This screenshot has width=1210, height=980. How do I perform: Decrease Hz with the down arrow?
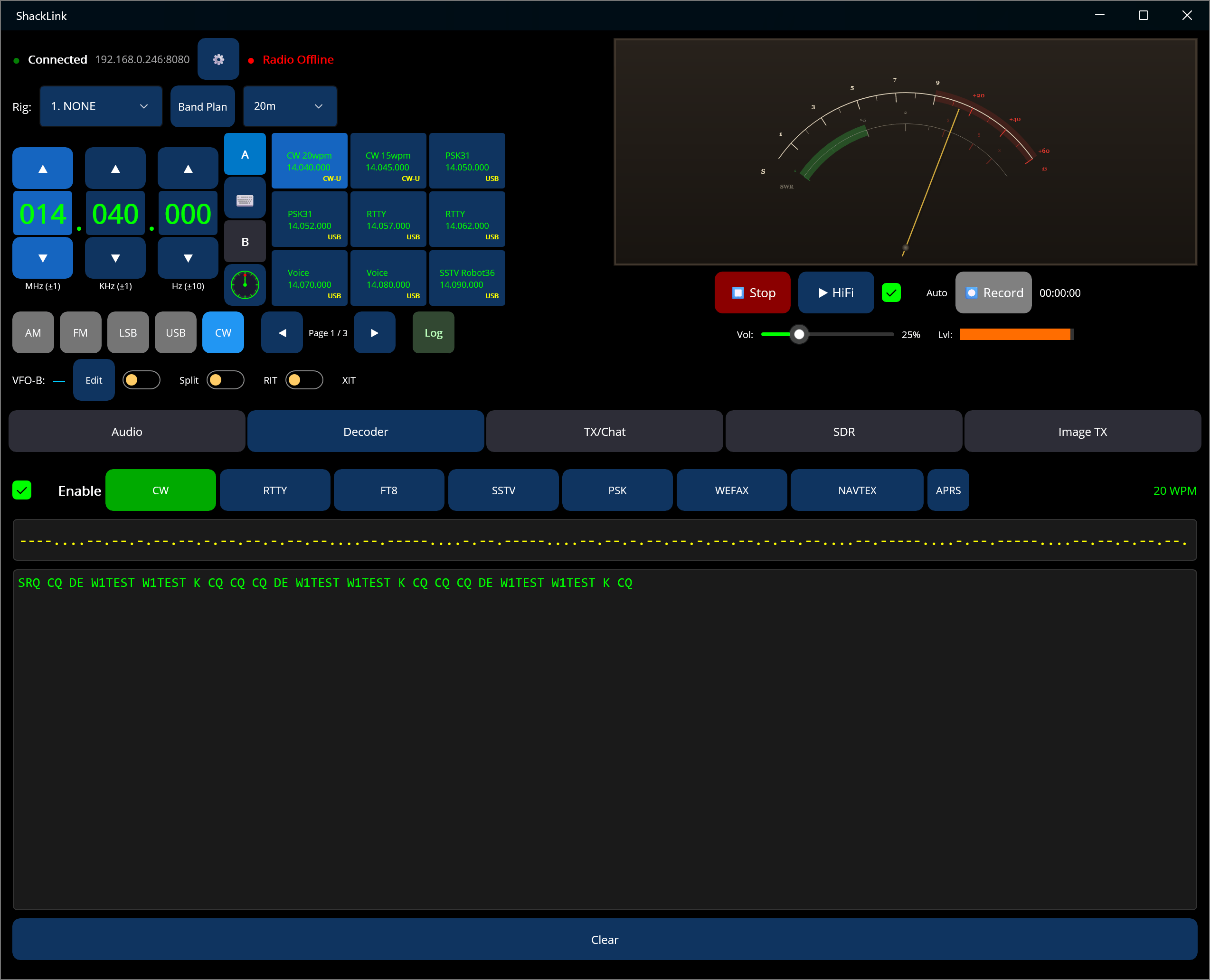[x=188, y=258]
